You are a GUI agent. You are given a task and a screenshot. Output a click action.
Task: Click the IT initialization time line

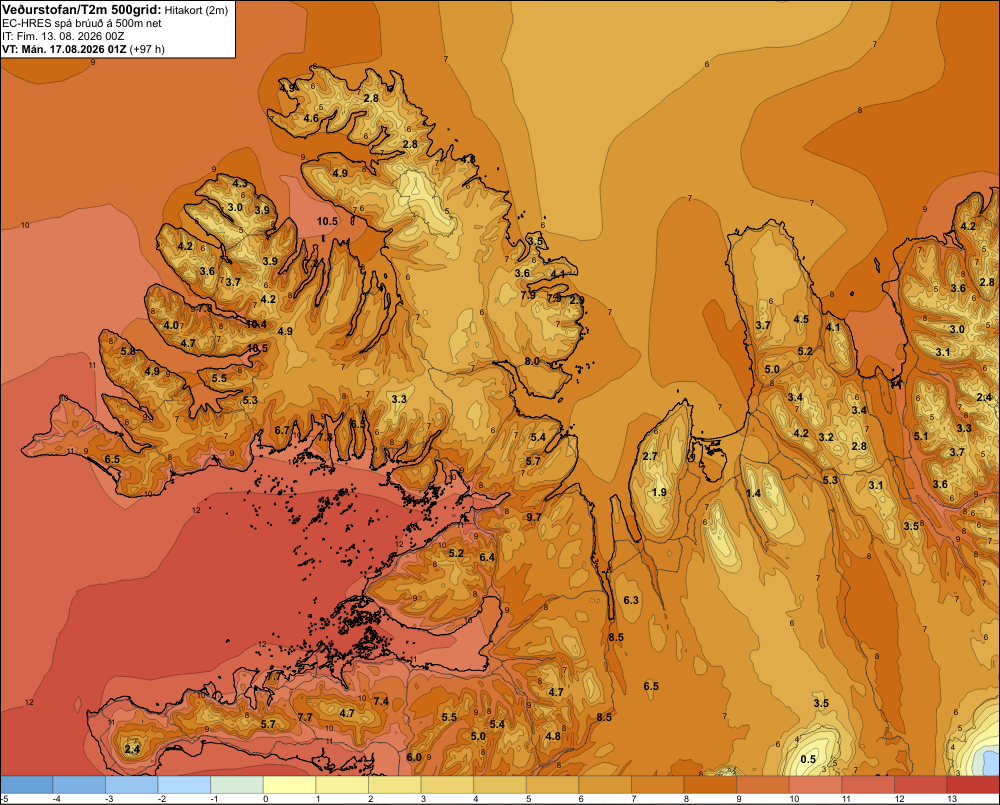tap(63, 36)
